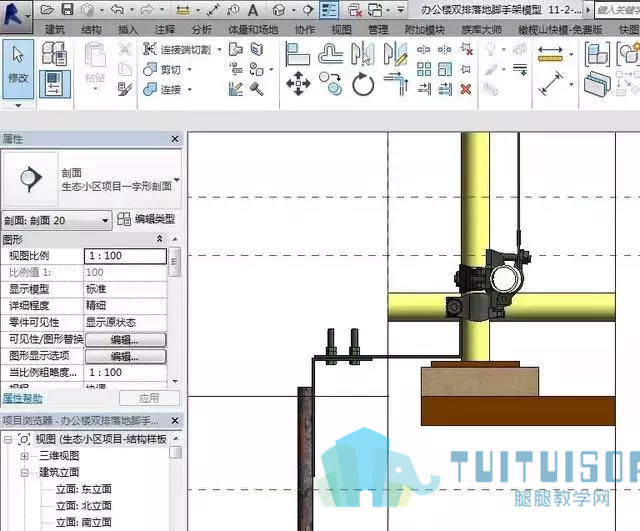Select the Text tool (A) icon

tap(253, 10)
